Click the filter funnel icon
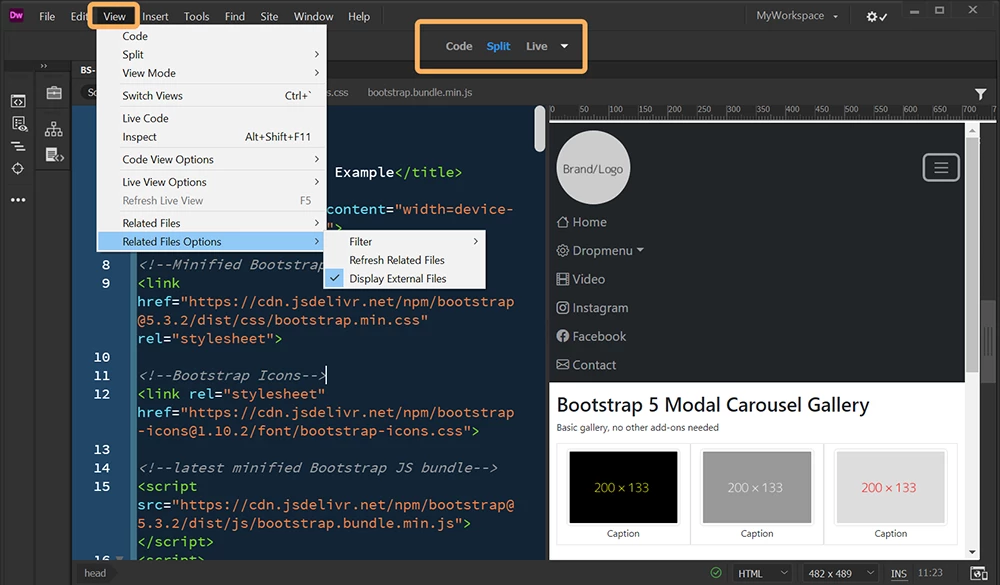1000x585 pixels. 980,94
